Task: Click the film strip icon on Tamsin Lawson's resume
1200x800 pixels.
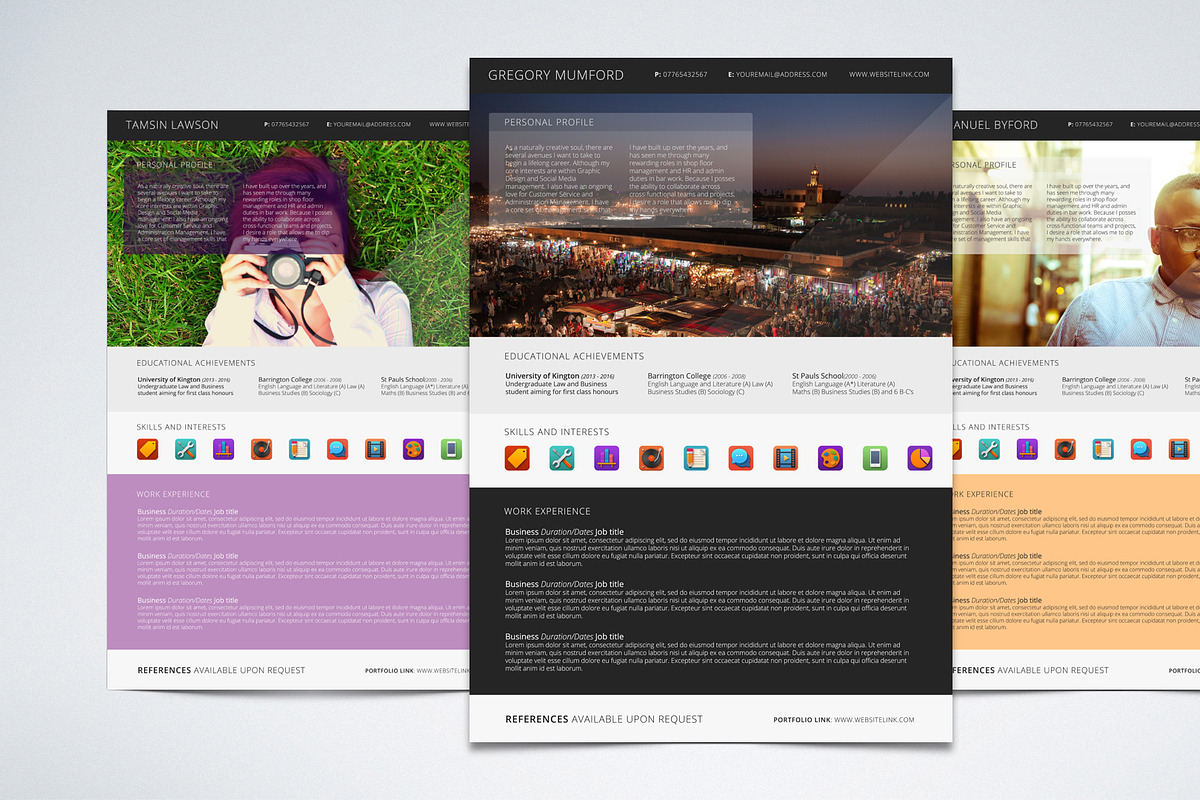Action: (376, 449)
